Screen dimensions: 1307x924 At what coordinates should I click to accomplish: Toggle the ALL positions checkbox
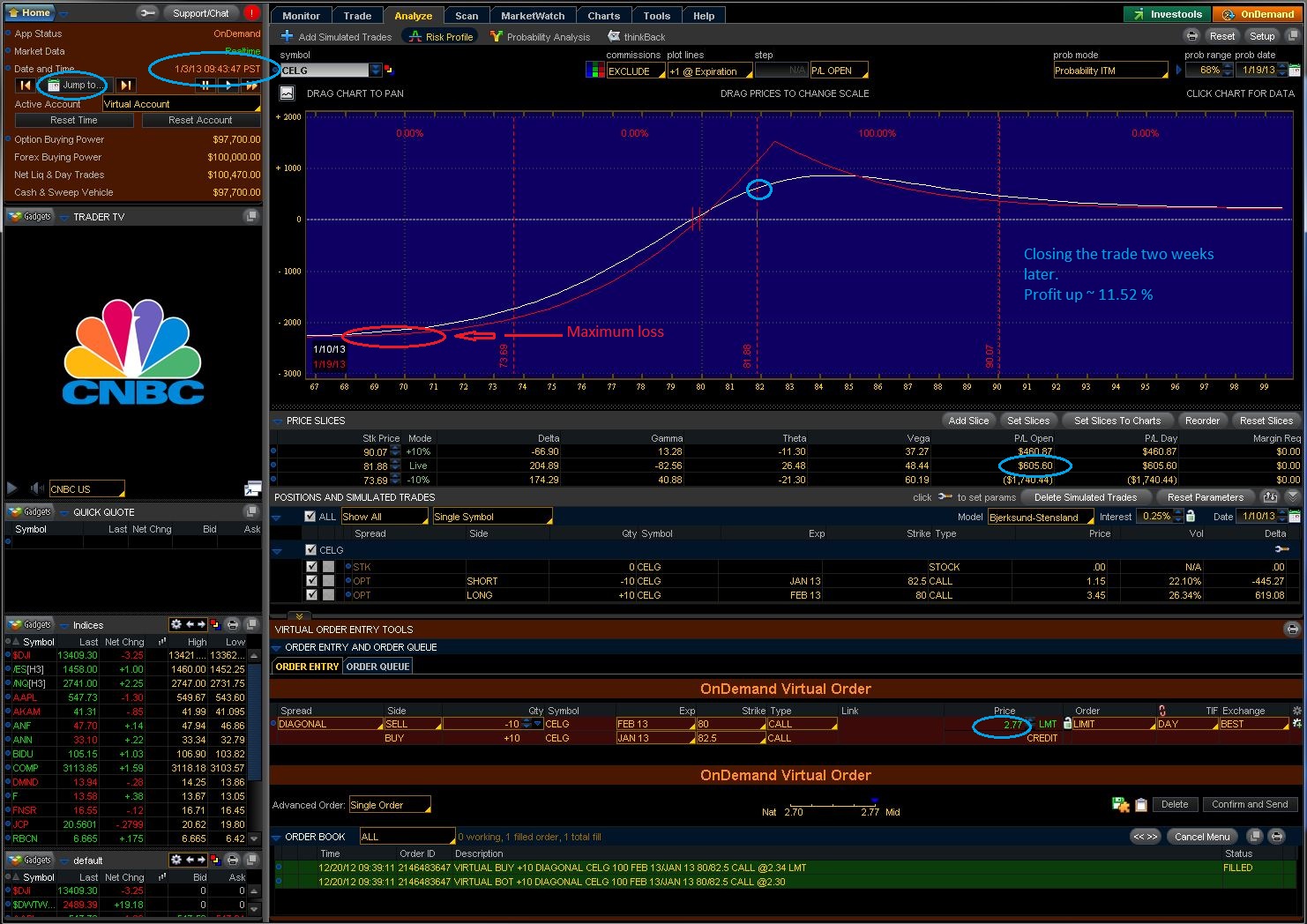coord(310,517)
